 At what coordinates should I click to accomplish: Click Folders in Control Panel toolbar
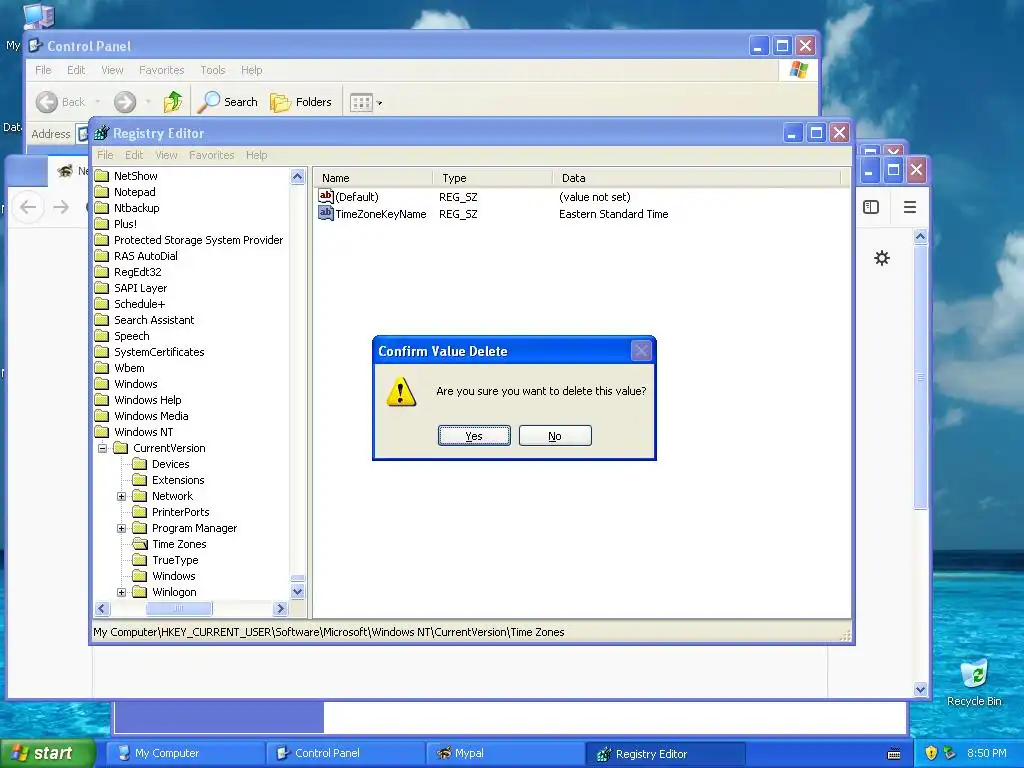[x=301, y=102]
